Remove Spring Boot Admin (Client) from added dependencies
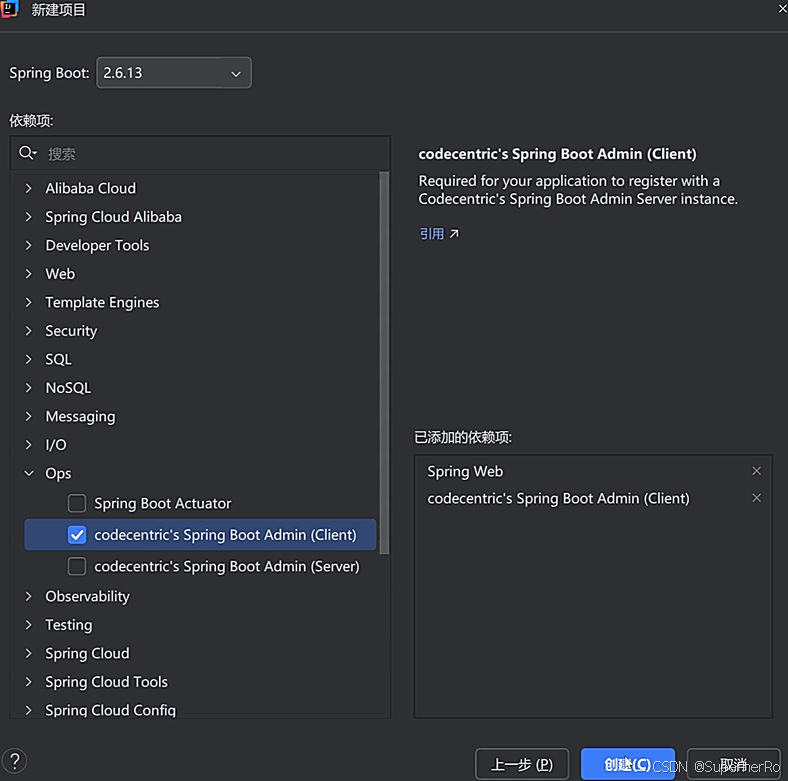788x781 pixels. [756, 498]
